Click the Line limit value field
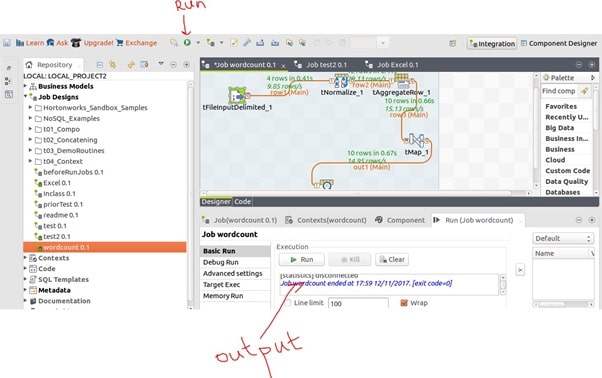 coord(358,303)
